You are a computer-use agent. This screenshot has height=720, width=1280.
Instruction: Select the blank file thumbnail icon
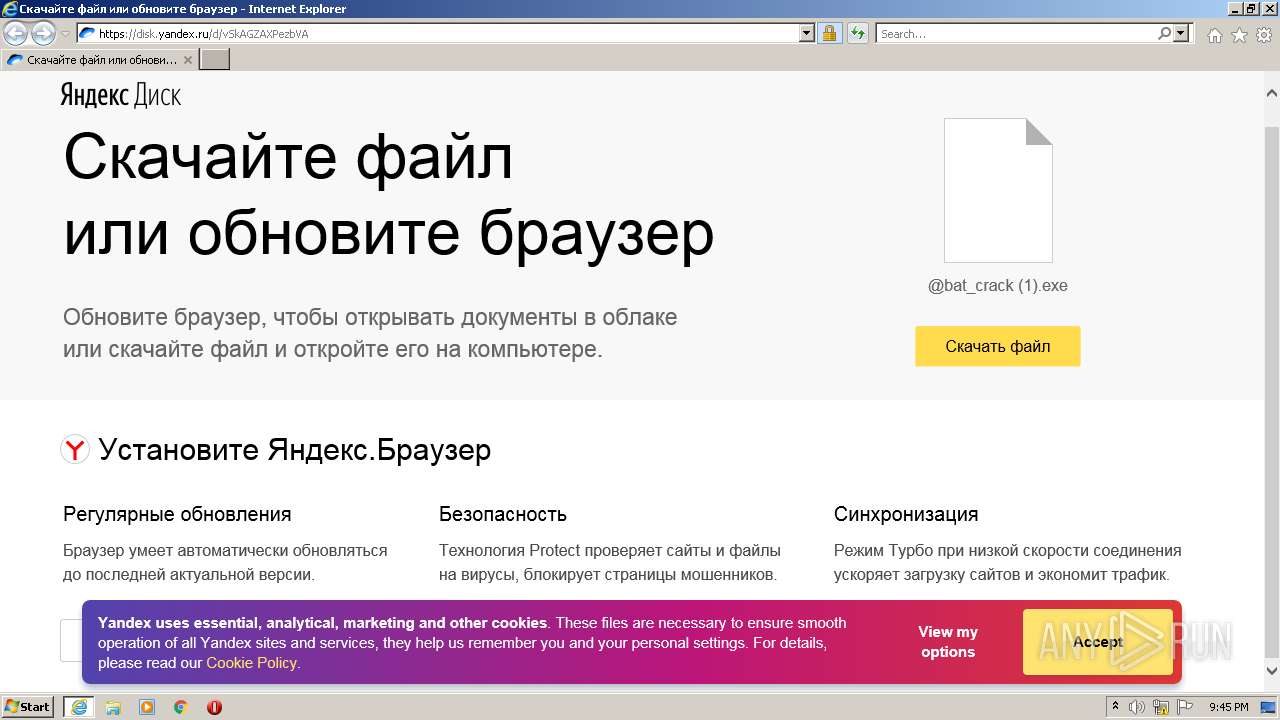coord(998,190)
